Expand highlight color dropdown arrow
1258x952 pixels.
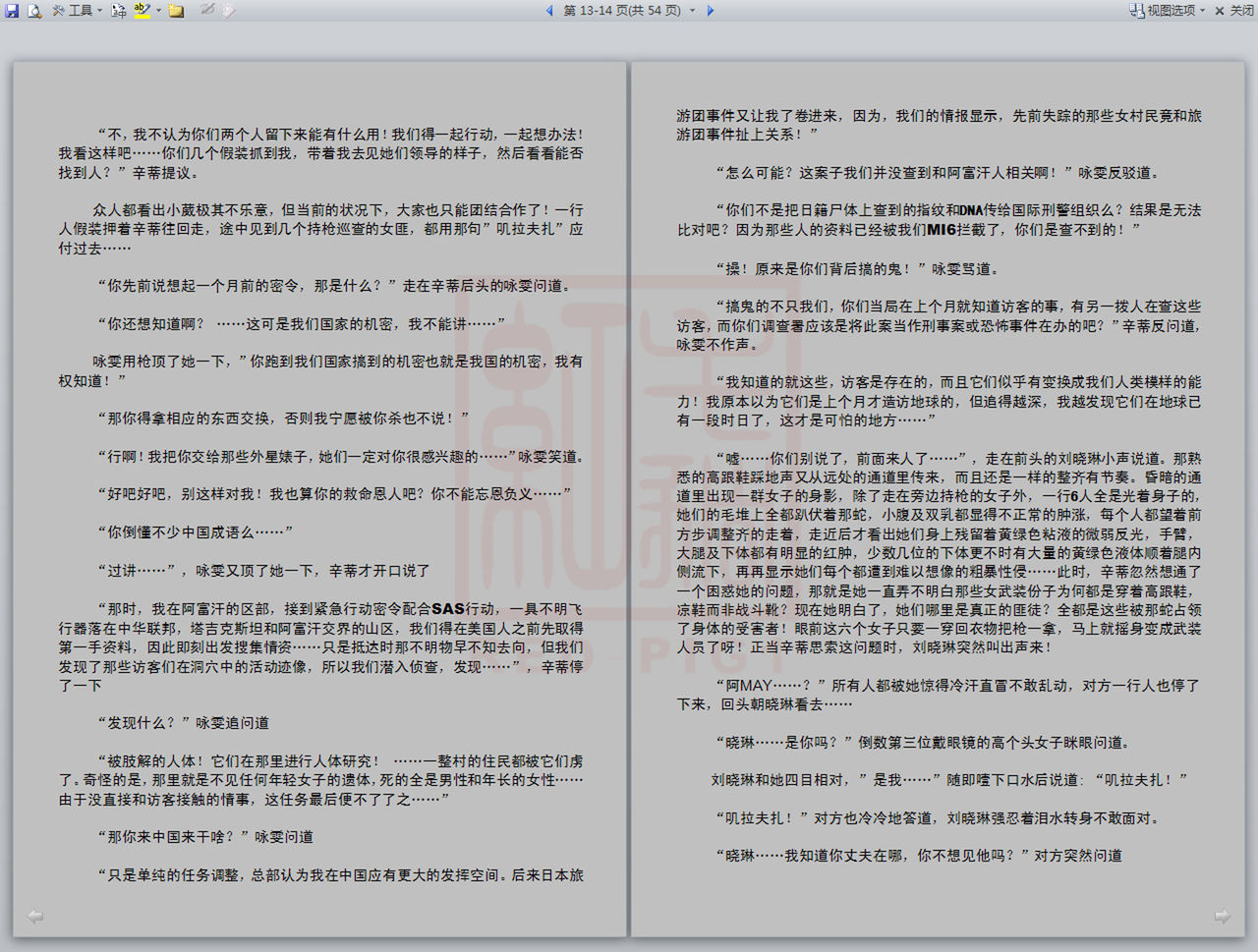pos(158,11)
